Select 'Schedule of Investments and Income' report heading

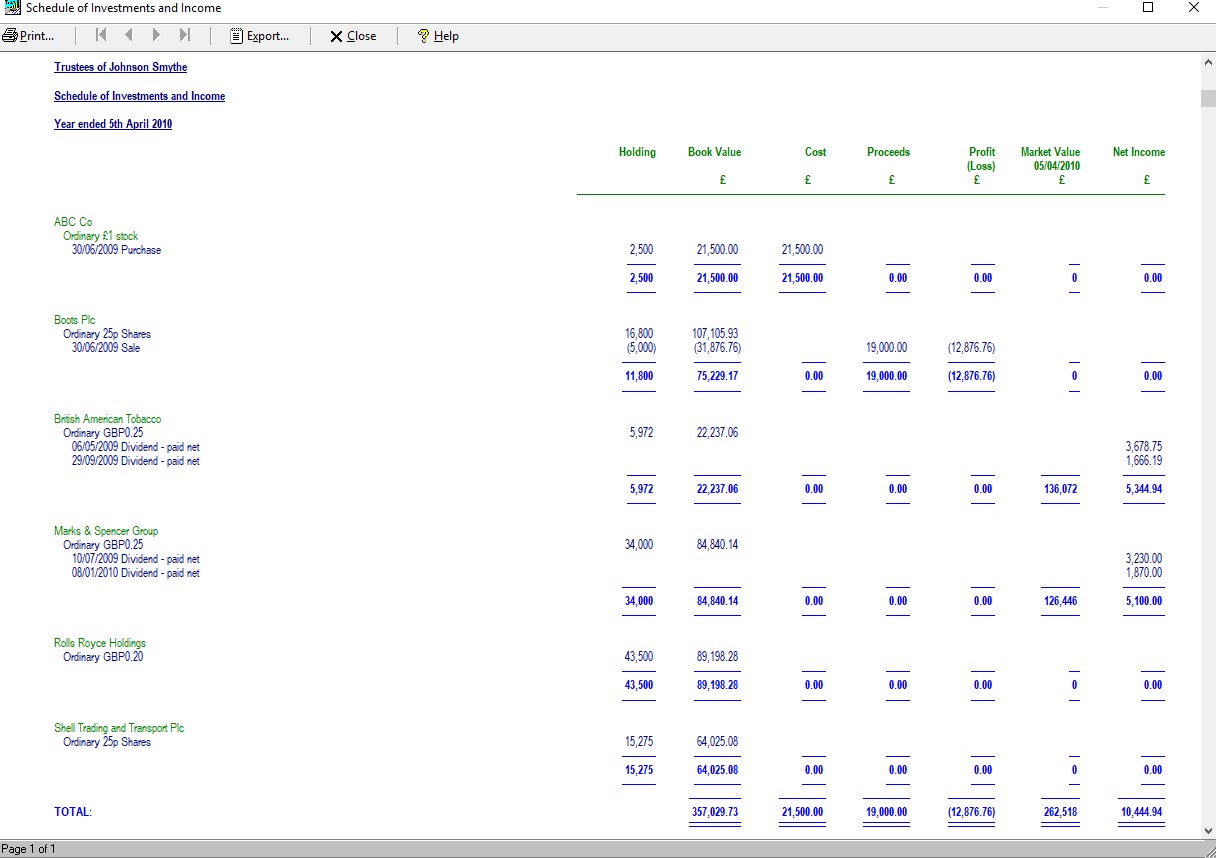pyautogui.click(x=139, y=96)
